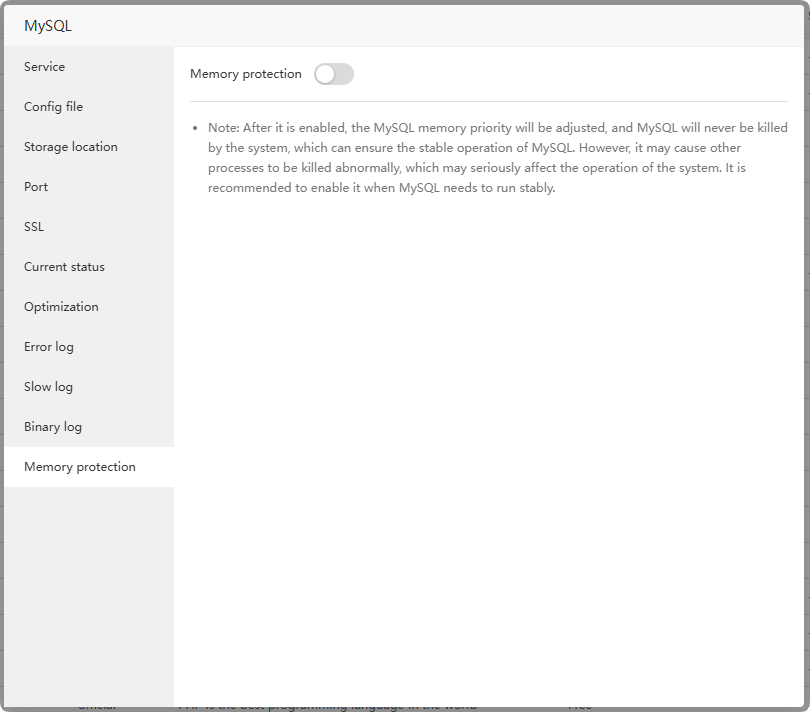View the Current status tab
Image resolution: width=810 pixels, height=712 pixels.
[89, 267]
